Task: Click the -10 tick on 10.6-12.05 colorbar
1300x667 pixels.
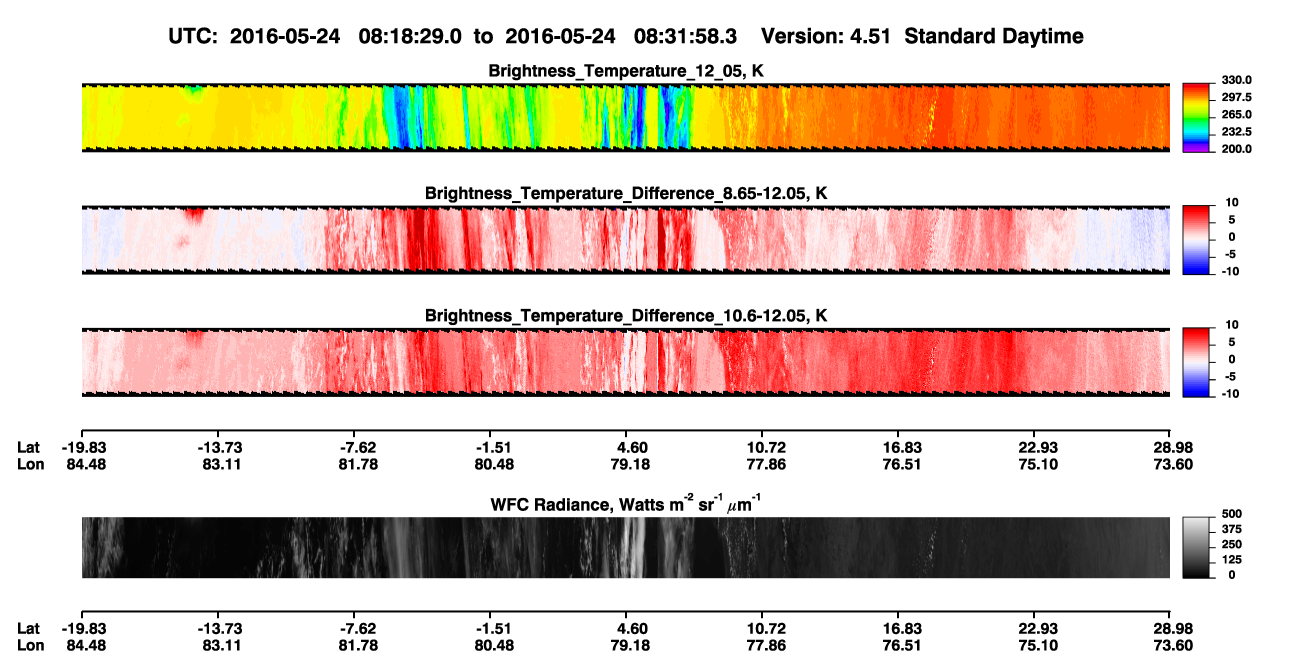Action: [x=1229, y=393]
